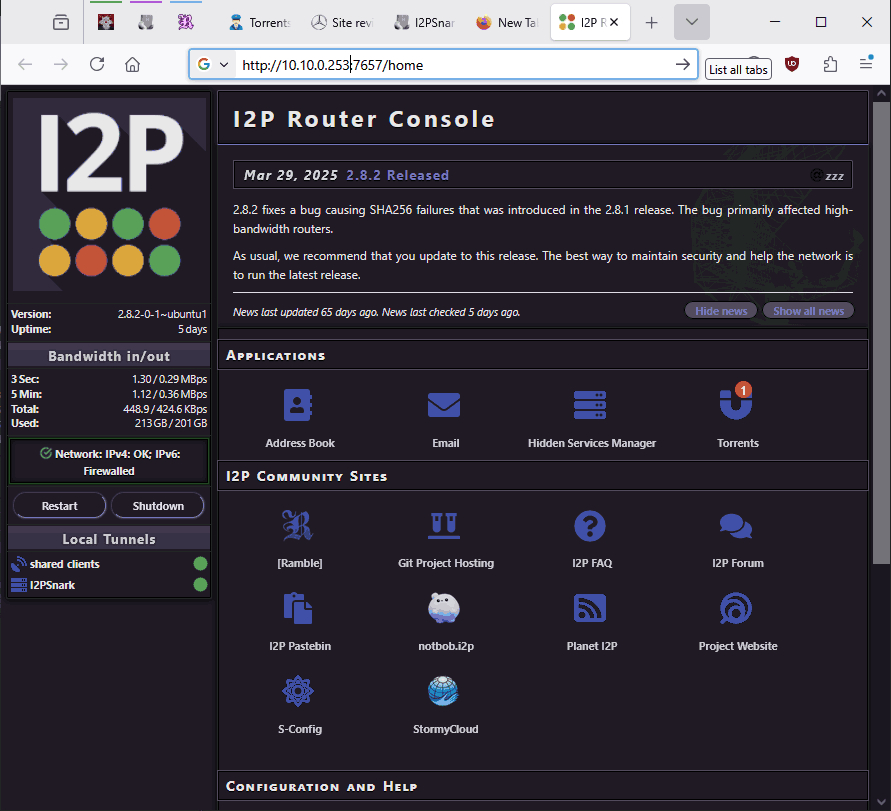Open the I2P Pastebin icon
The width and height of the screenshot is (891, 811).
(x=298, y=608)
